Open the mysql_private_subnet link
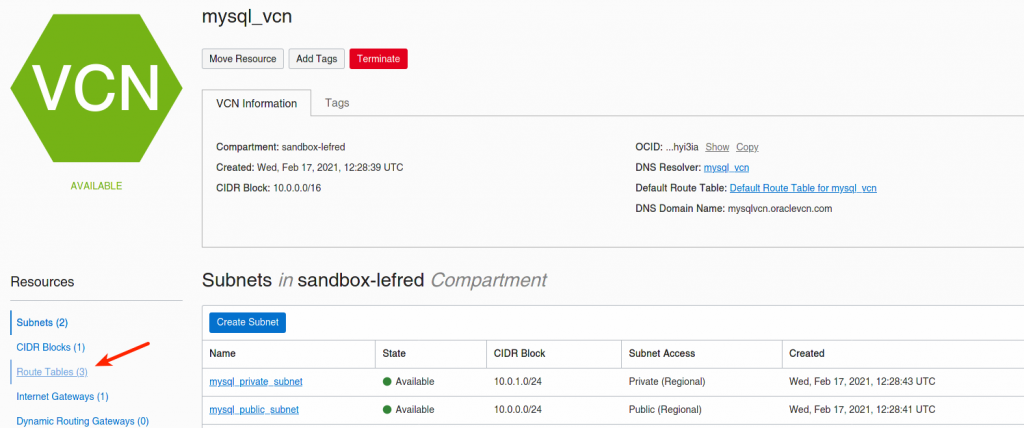Screen dimensions: 1024x428 click(x=255, y=381)
